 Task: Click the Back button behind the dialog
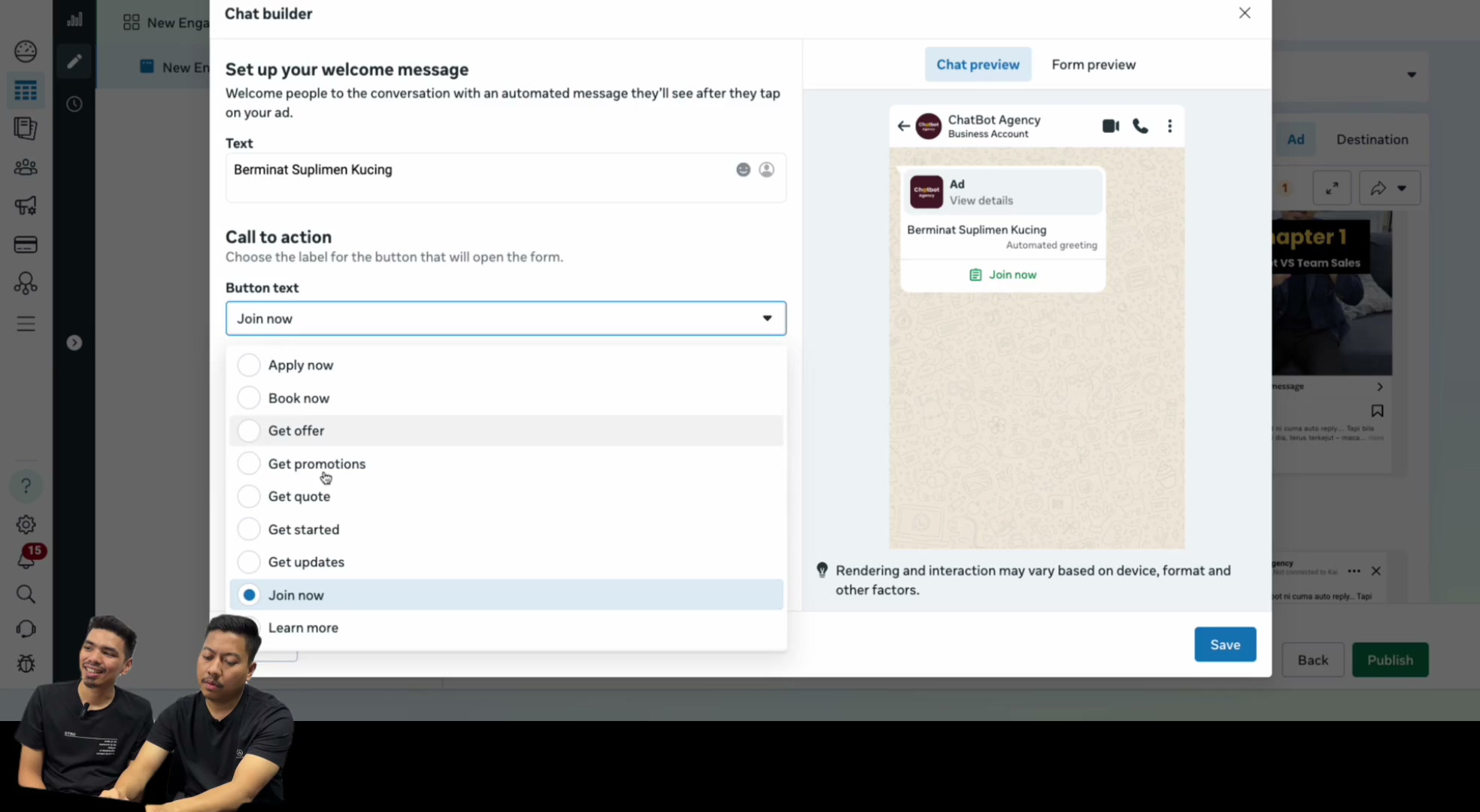pos(1312,660)
